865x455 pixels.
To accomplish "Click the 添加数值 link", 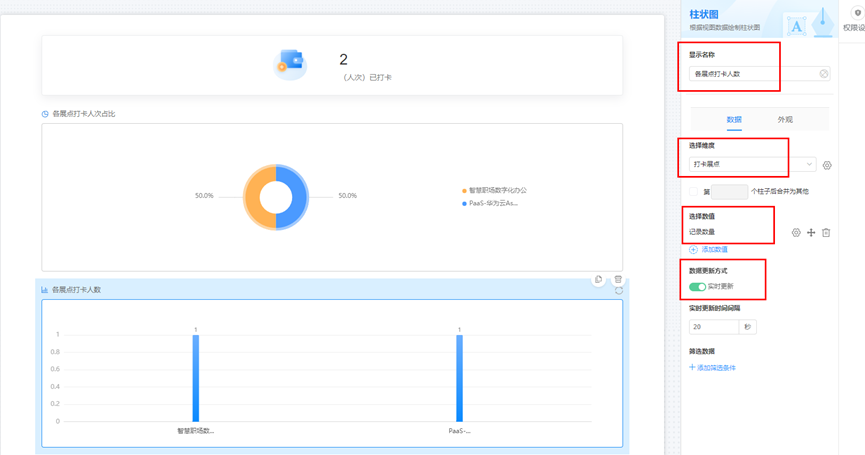I will point(708,249).
